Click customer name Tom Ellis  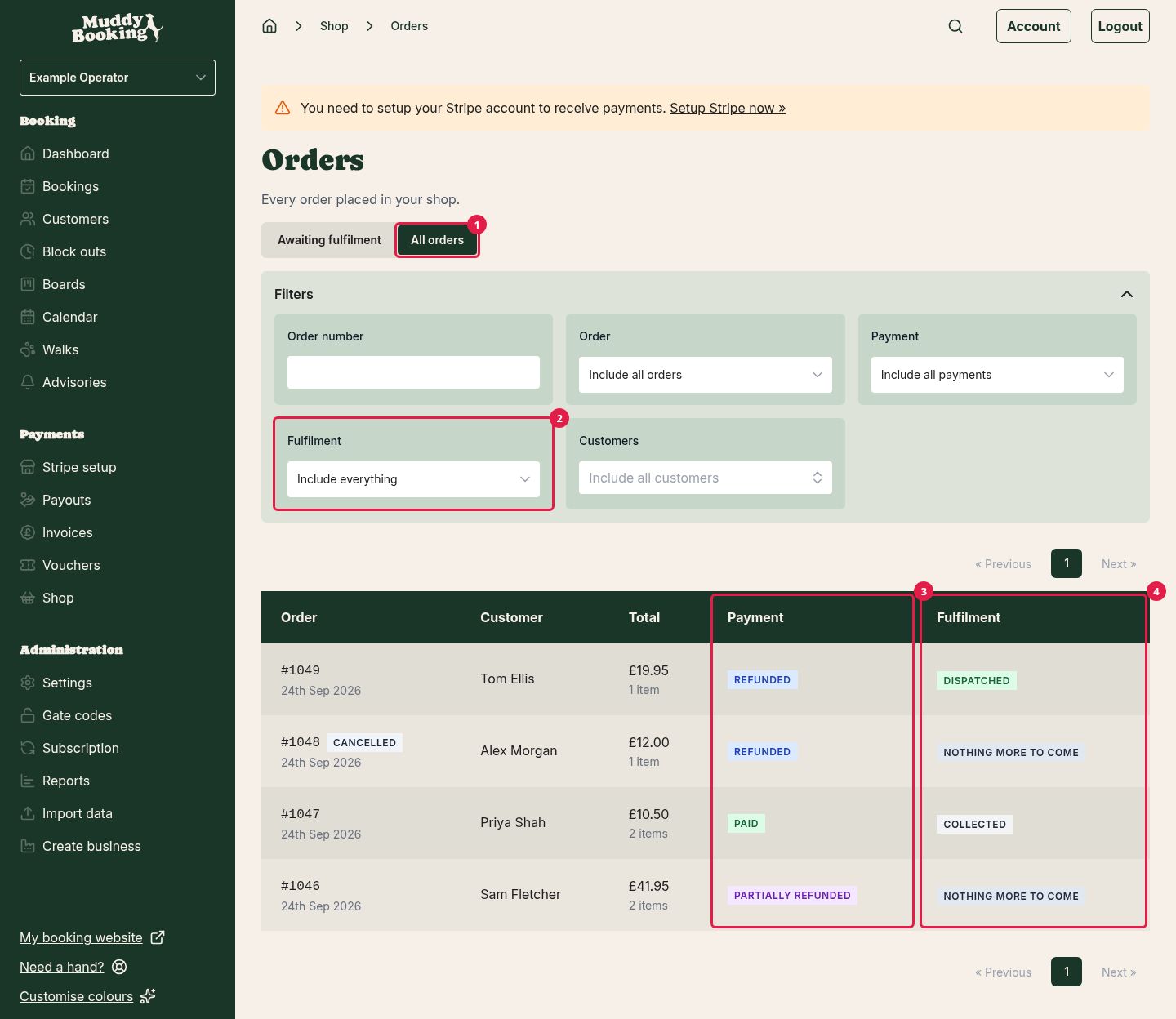pyautogui.click(x=507, y=679)
